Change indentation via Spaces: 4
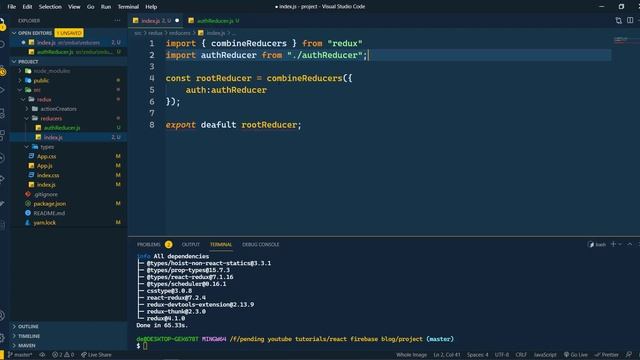The height and width of the screenshot is (360, 640). (x=478, y=355)
